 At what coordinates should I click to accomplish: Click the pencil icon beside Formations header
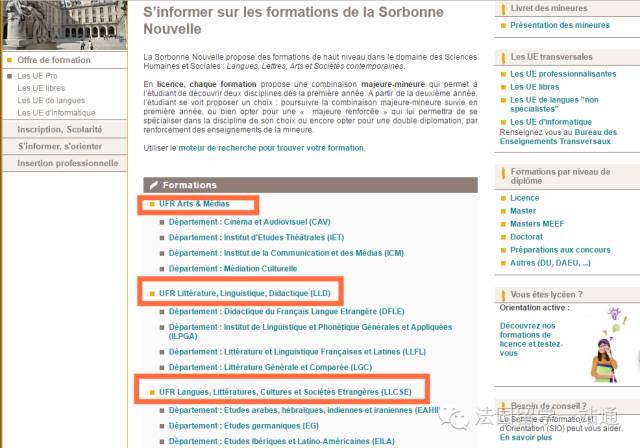(x=153, y=185)
